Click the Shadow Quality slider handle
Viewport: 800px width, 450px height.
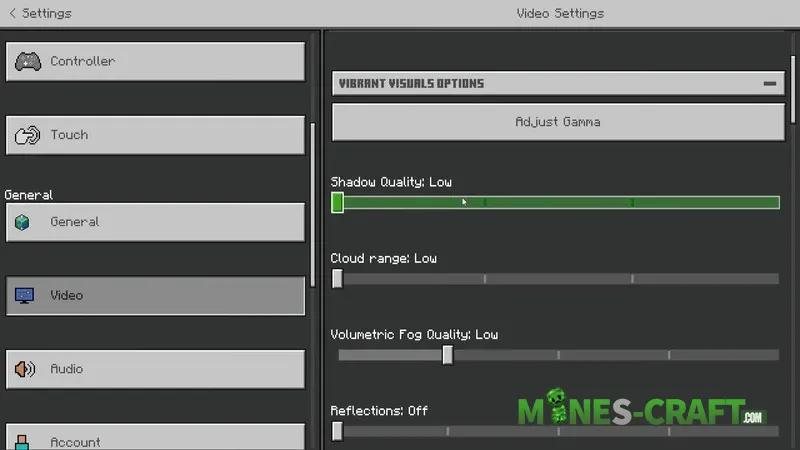337,203
